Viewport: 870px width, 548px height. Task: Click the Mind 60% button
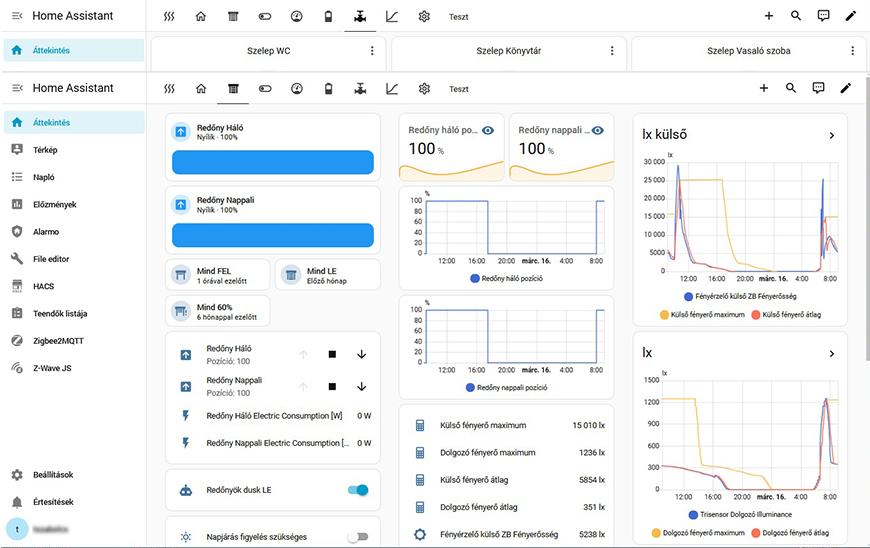pos(218,311)
